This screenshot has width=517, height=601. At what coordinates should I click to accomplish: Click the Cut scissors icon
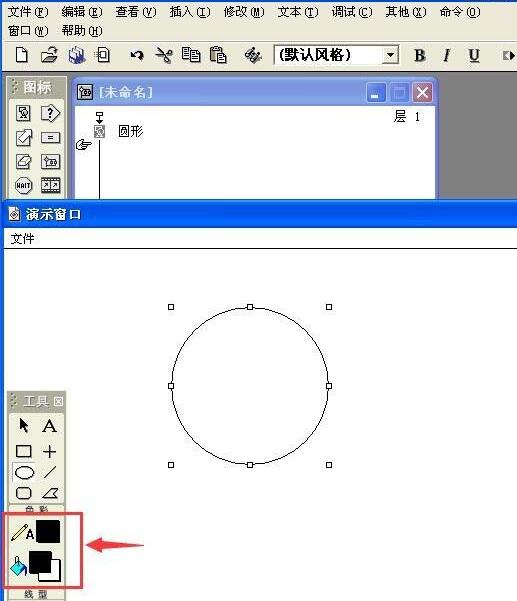point(164,55)
